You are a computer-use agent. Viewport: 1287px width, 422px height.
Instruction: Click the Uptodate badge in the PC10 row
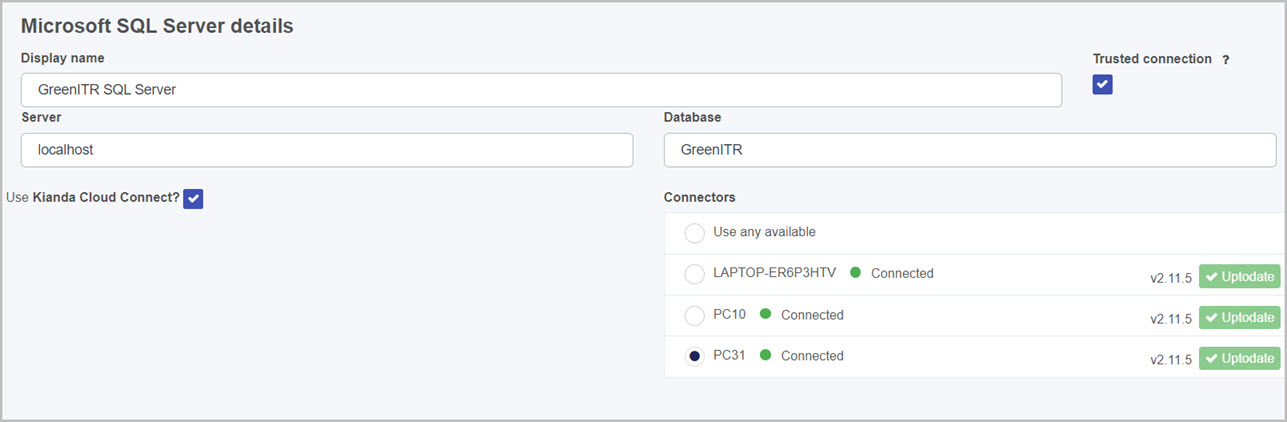click(1239, 317)
